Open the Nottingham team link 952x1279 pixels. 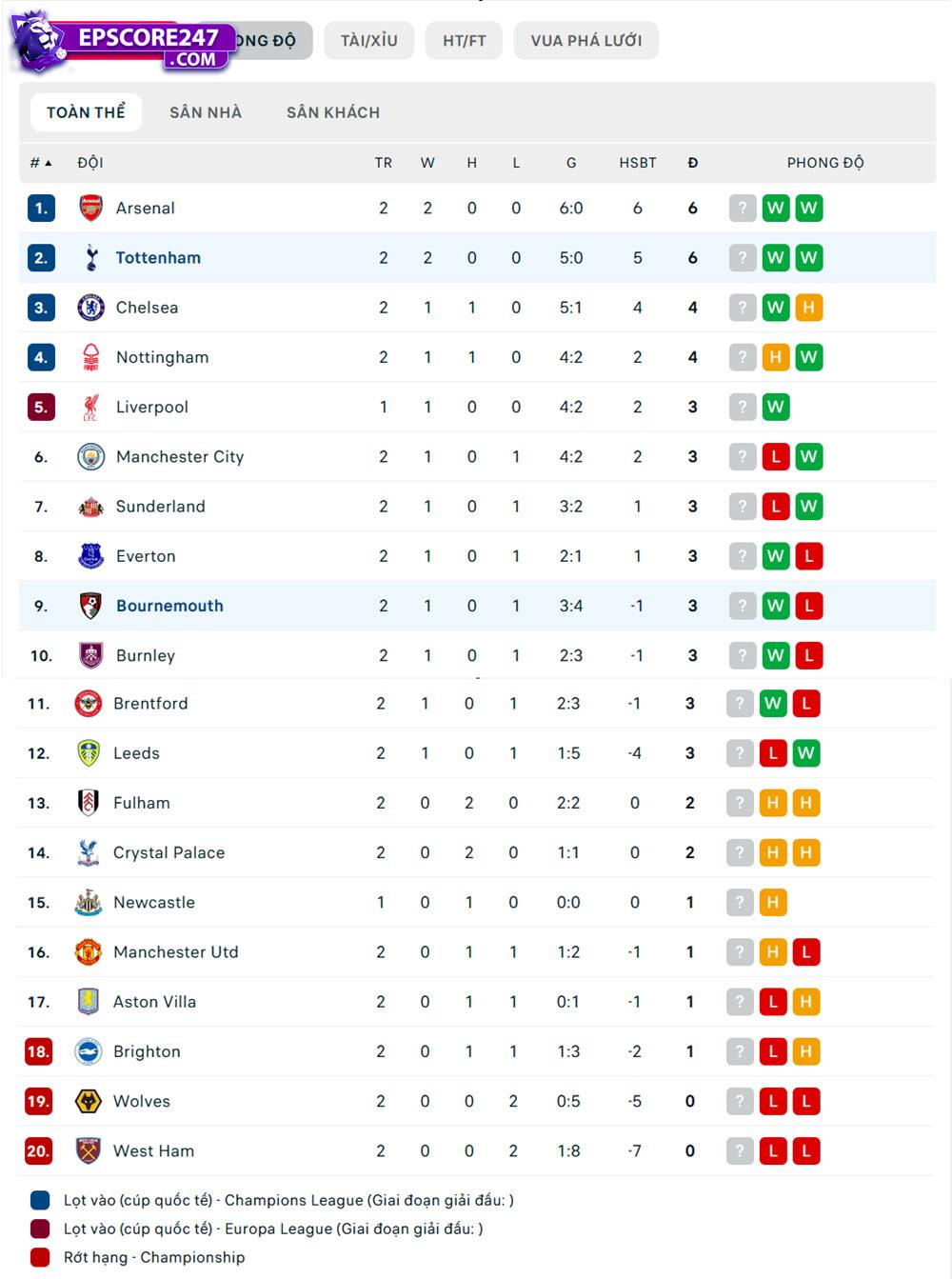pyautogui.click(x=162, y=357)
